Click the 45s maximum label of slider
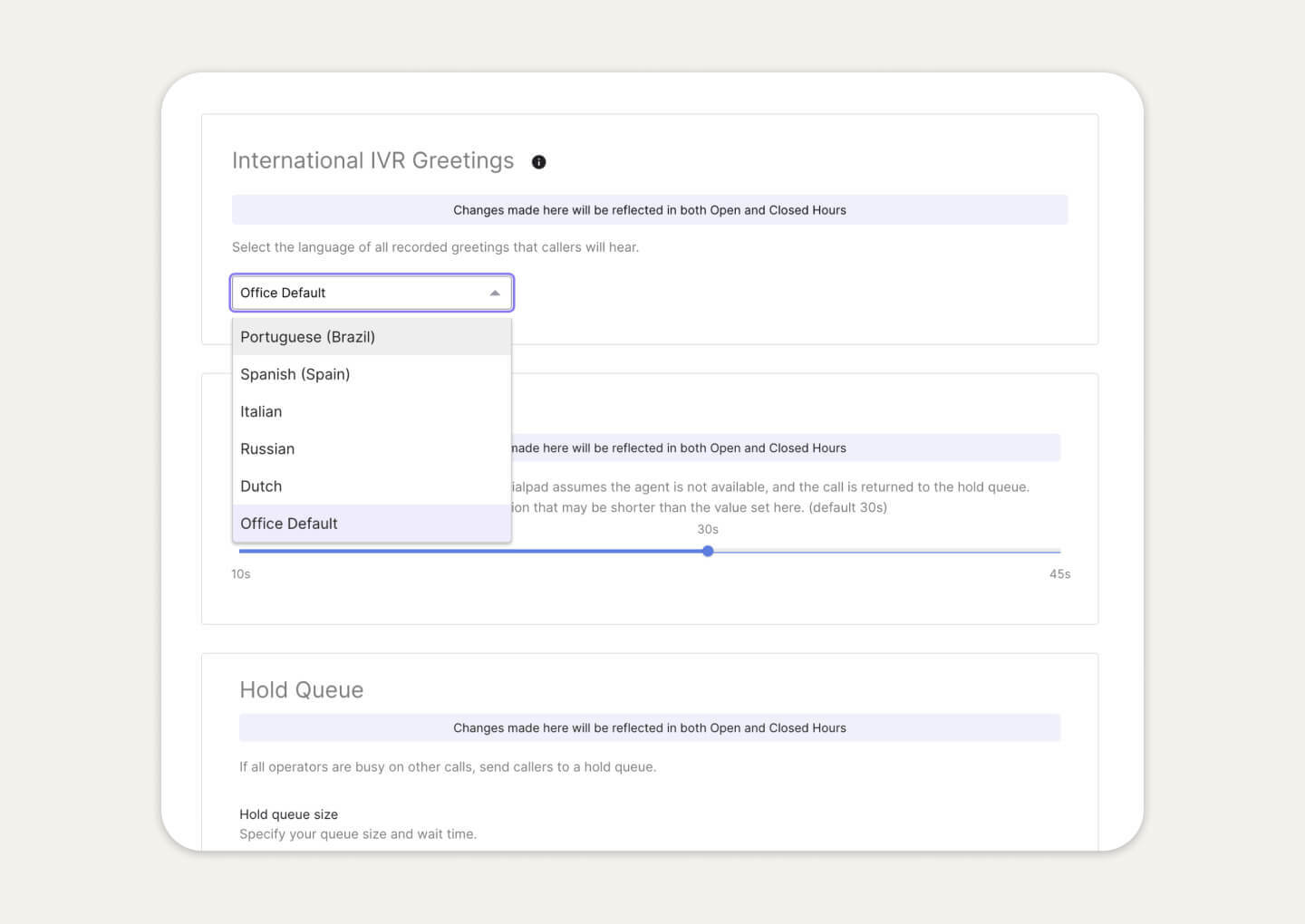The image size is (1305, 924). [1059, 574]
